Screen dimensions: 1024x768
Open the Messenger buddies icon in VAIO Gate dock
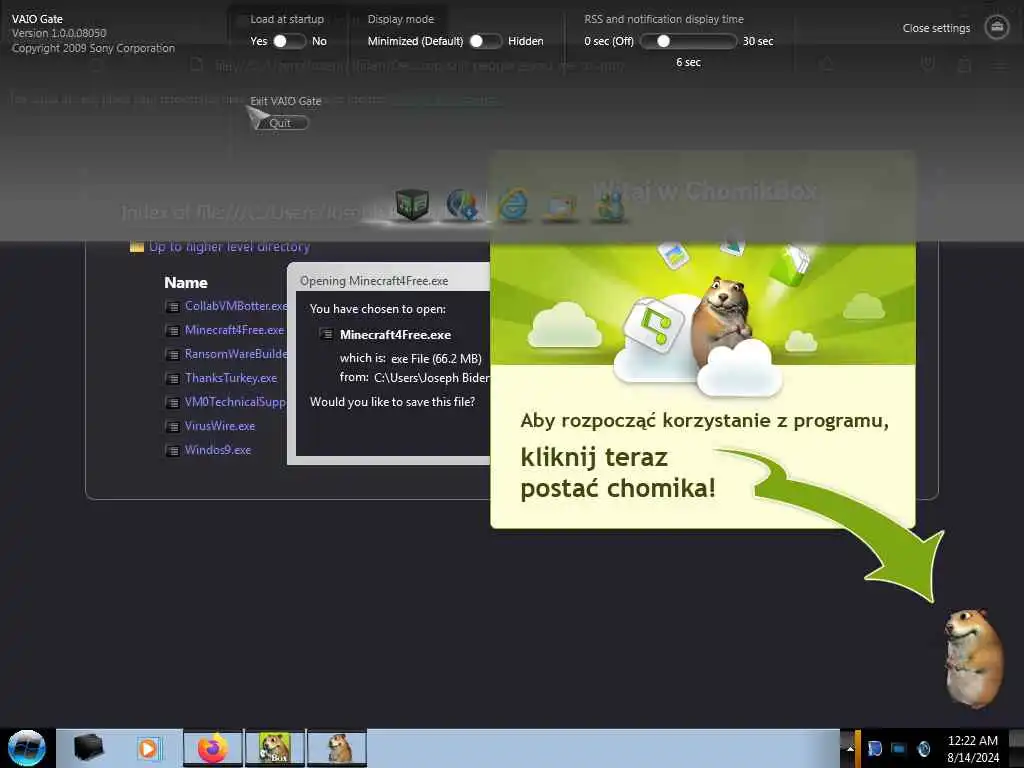coord(609,206)
